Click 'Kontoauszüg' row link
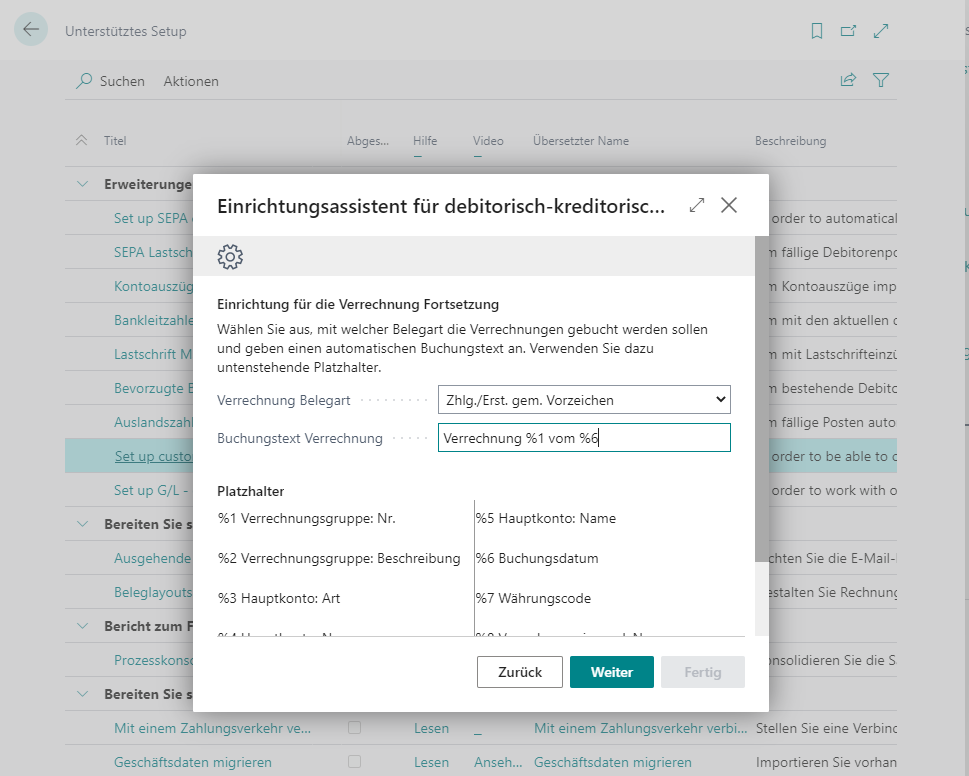This screenshot has width=969, height=776. point(153,286)
